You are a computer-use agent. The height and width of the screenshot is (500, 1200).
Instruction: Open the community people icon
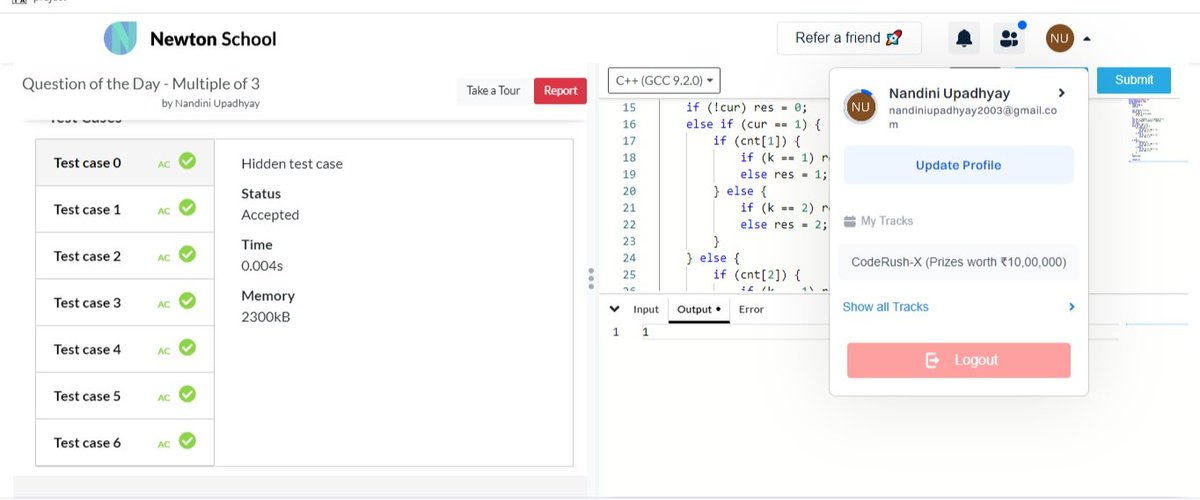click(x=1009, y=39)
